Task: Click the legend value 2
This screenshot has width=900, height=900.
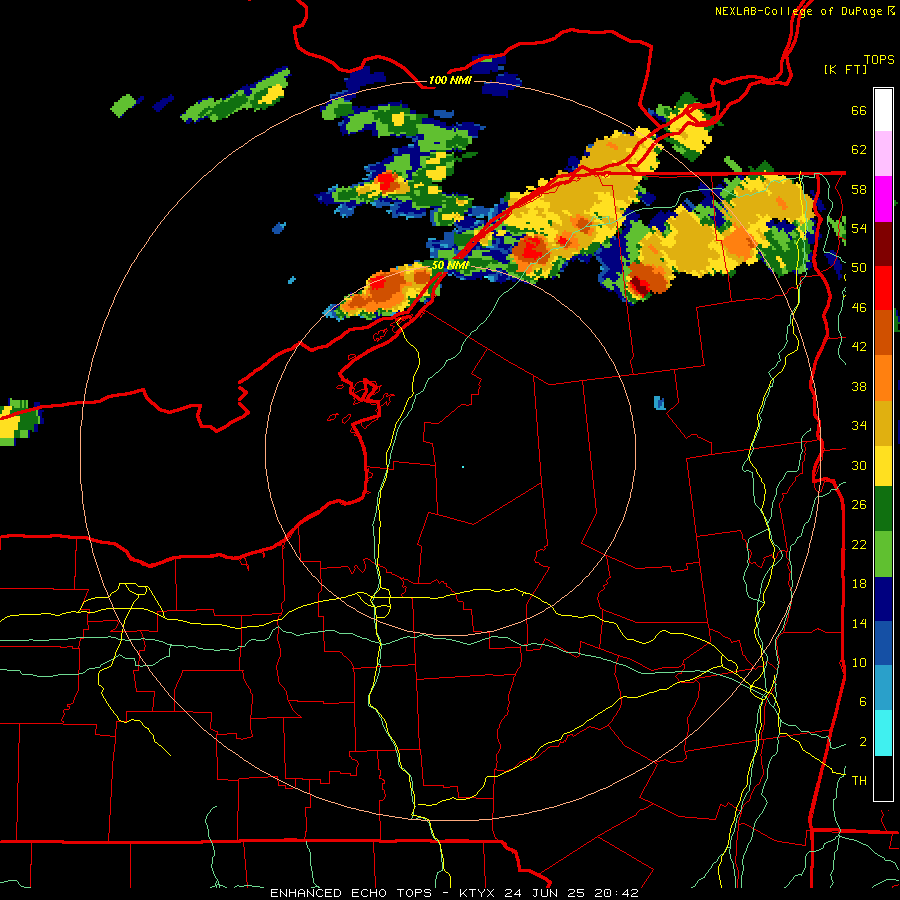Action: (862, 742)
